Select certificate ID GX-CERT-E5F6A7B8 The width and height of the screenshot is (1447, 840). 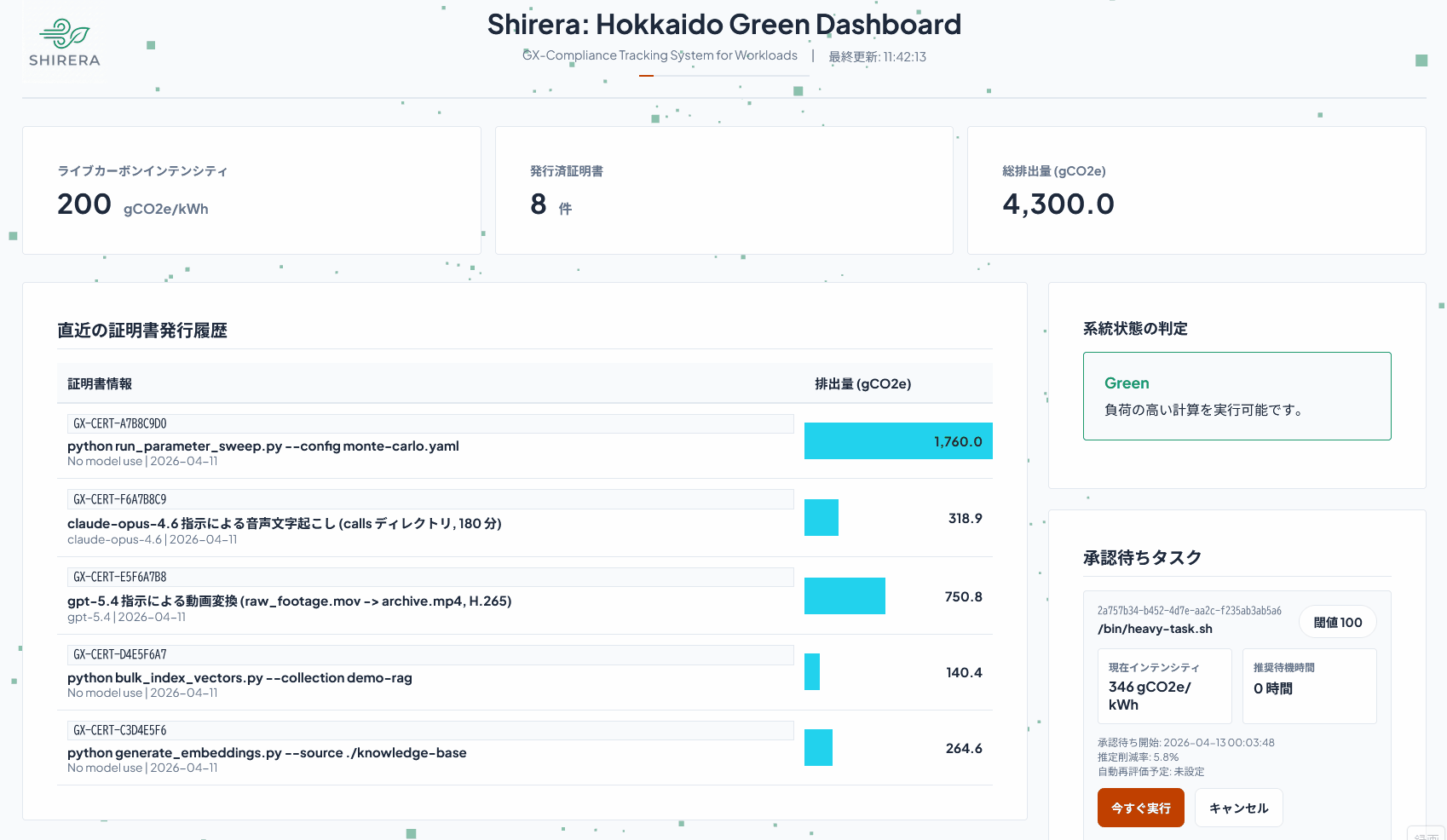[x=430, y=577]
